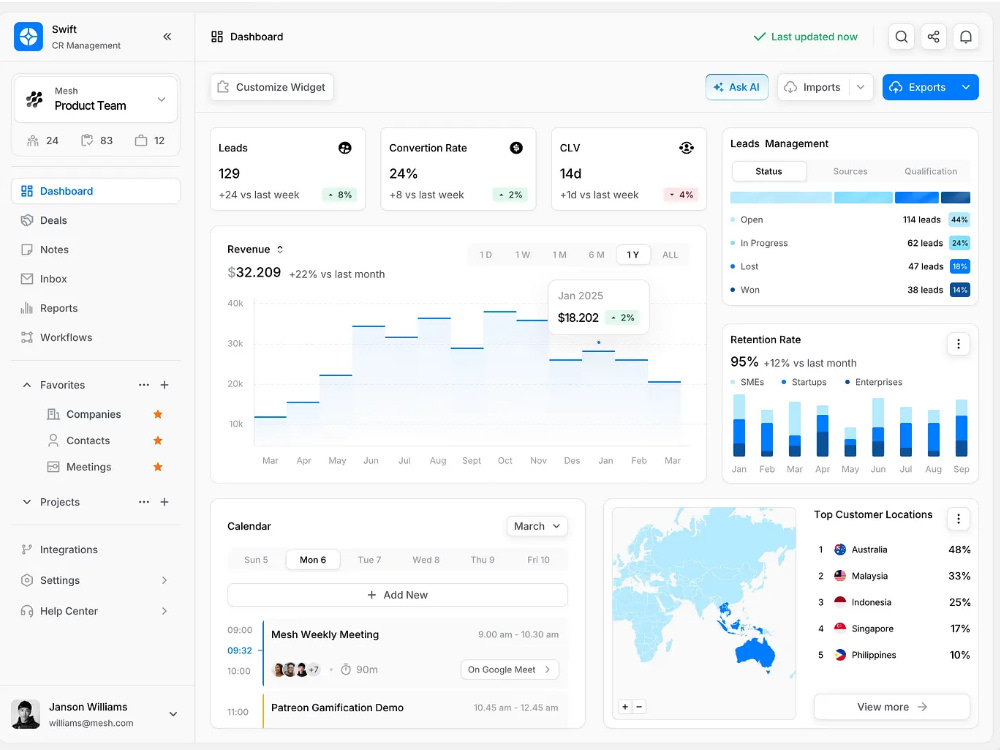The height and width of the screenshot is (750, 1000).
Task: Switch to the Sources tab
Action: [850, 172]
